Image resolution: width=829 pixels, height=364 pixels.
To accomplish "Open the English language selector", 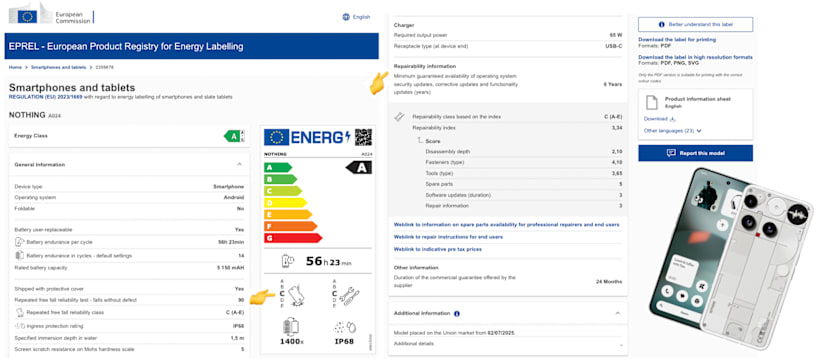I will click(362, 17).
